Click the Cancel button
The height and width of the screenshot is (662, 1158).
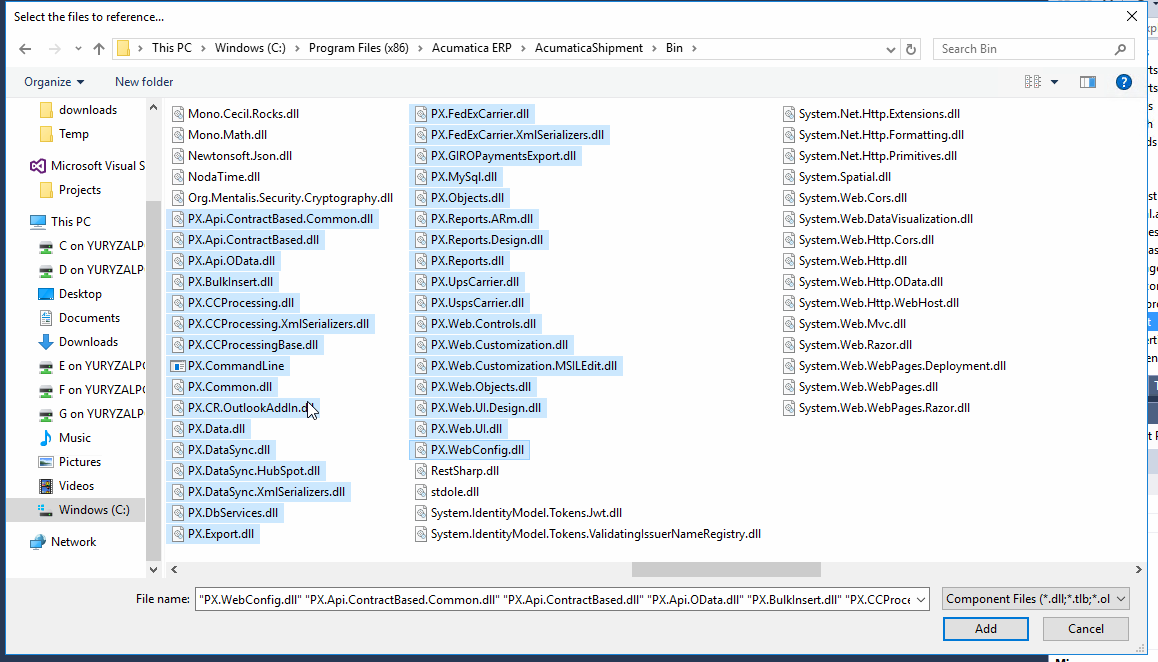coord(1086,629)
